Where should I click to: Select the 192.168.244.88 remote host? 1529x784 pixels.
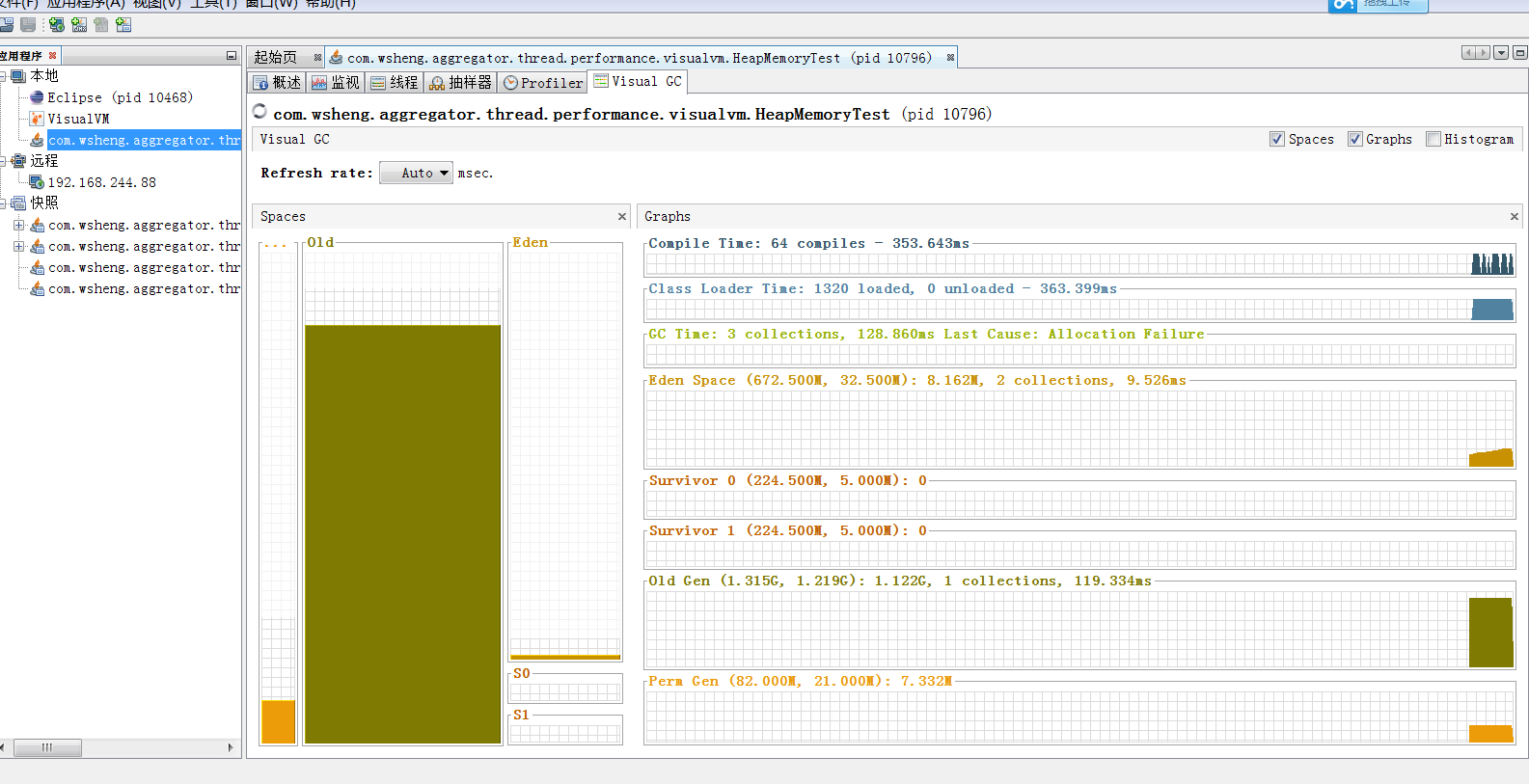102,182
